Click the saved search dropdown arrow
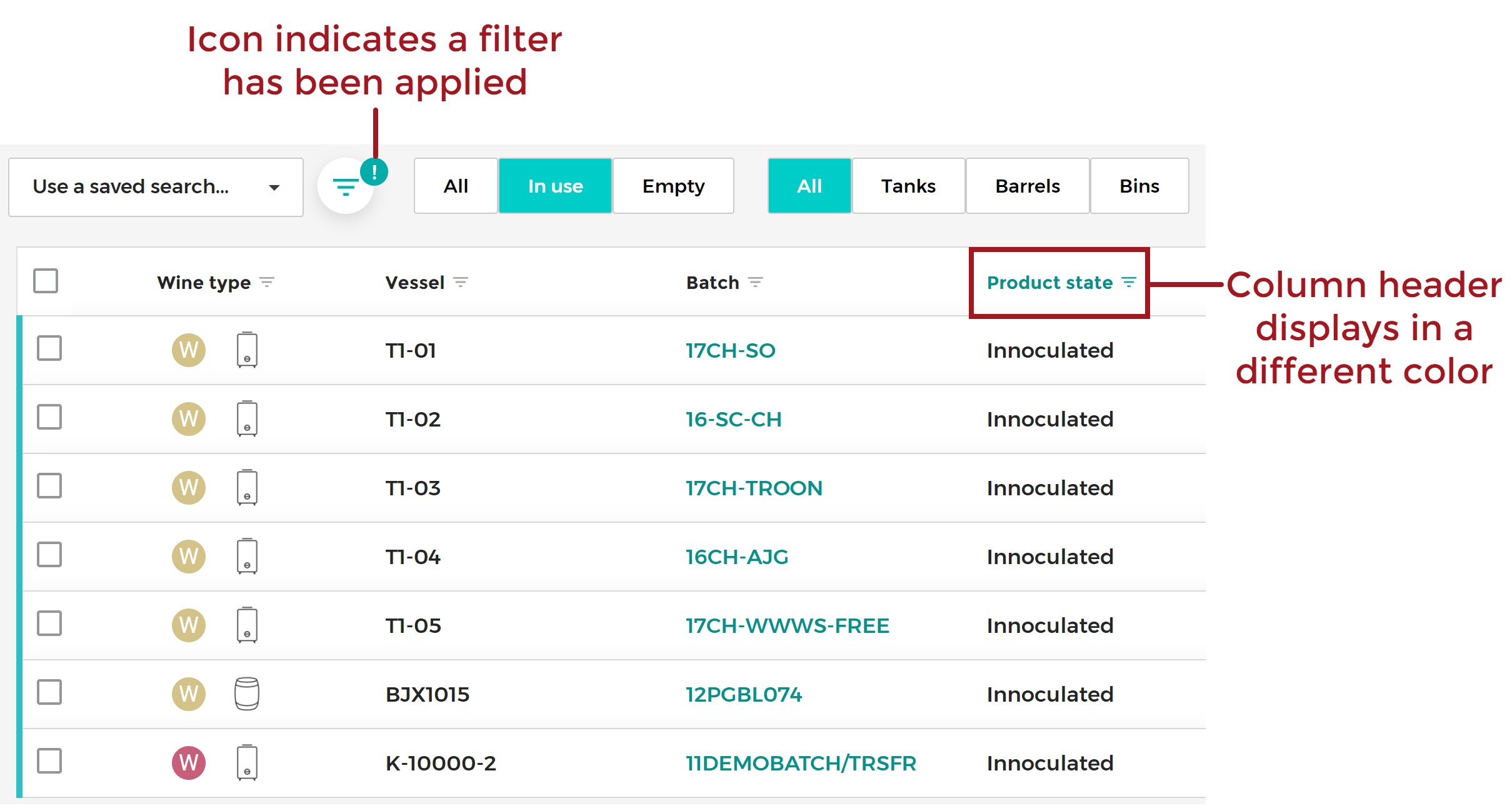The image size is (1512, 808). [274, 187]
